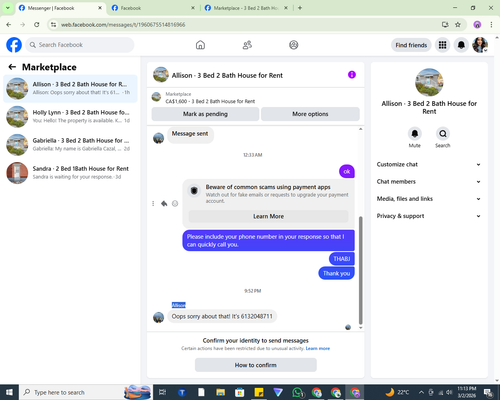
Task: Open Task View from taskbar
Action: tap(162, 392)
